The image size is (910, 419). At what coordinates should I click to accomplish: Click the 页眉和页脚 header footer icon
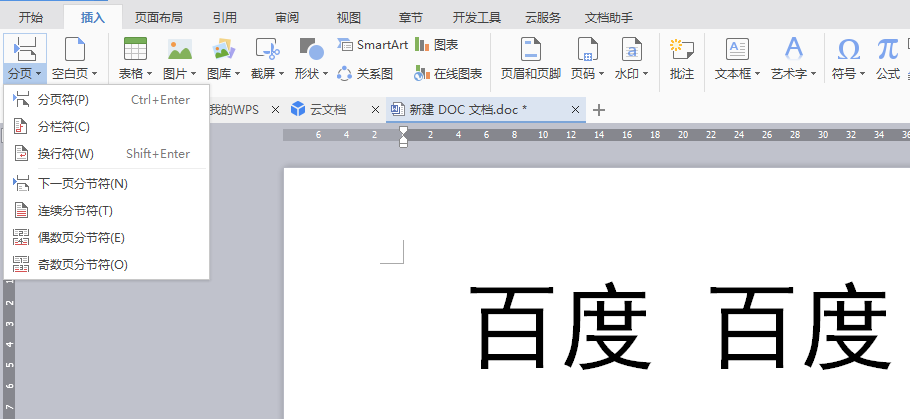point(530,49)
